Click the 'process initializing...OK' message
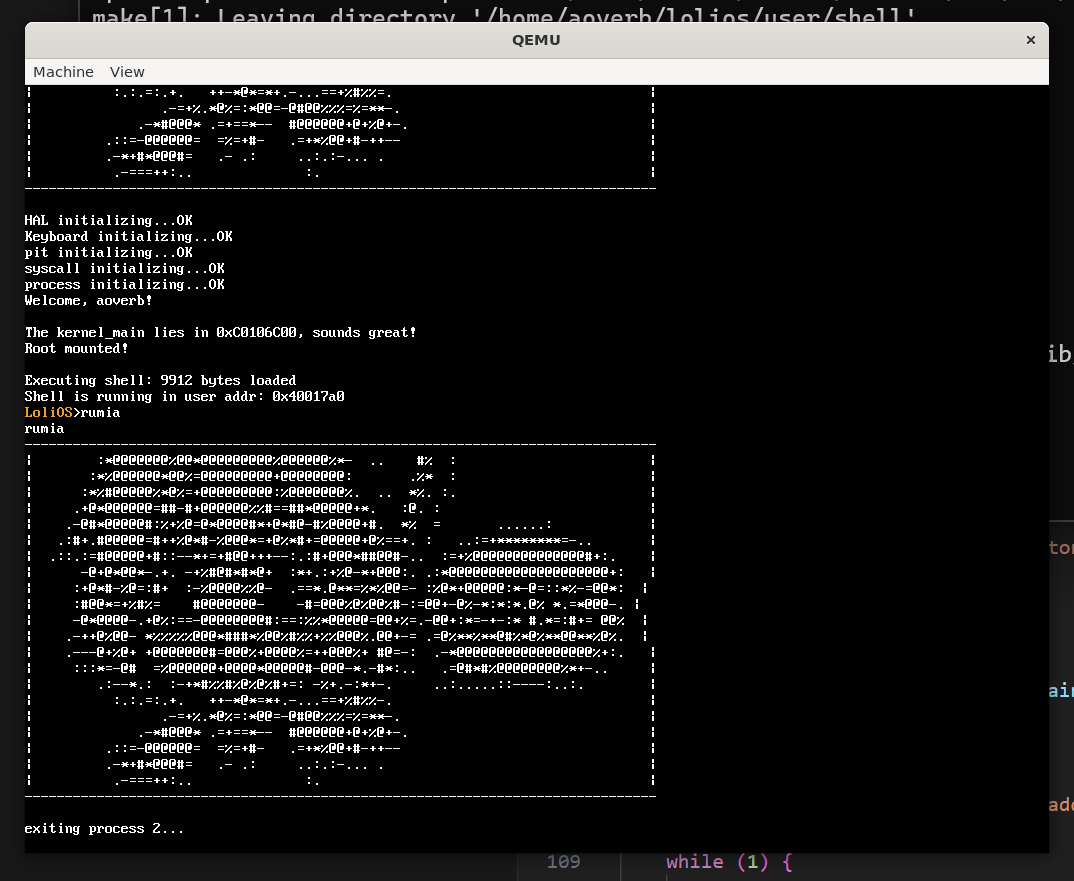This screenshot has height=881, width=1074. [124, 285]
